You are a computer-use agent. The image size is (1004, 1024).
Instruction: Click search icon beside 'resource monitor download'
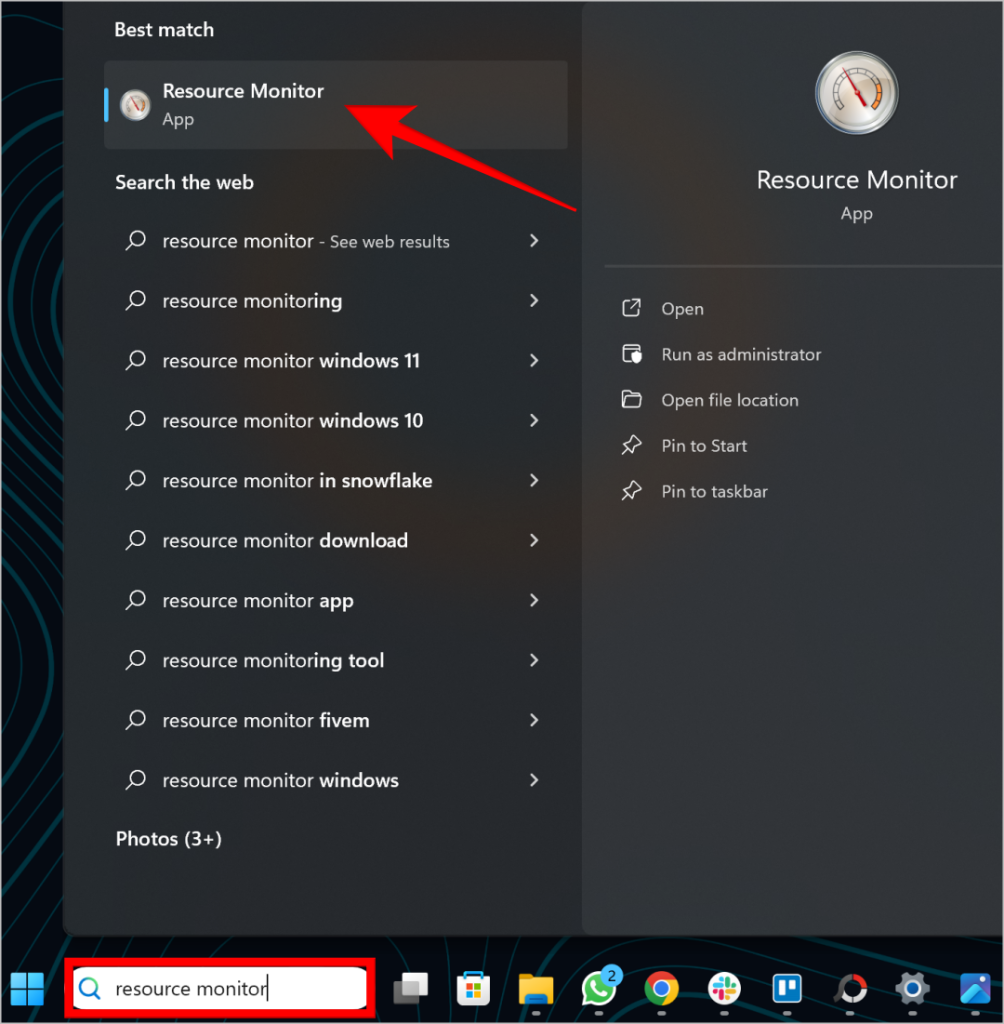(135, 541)
